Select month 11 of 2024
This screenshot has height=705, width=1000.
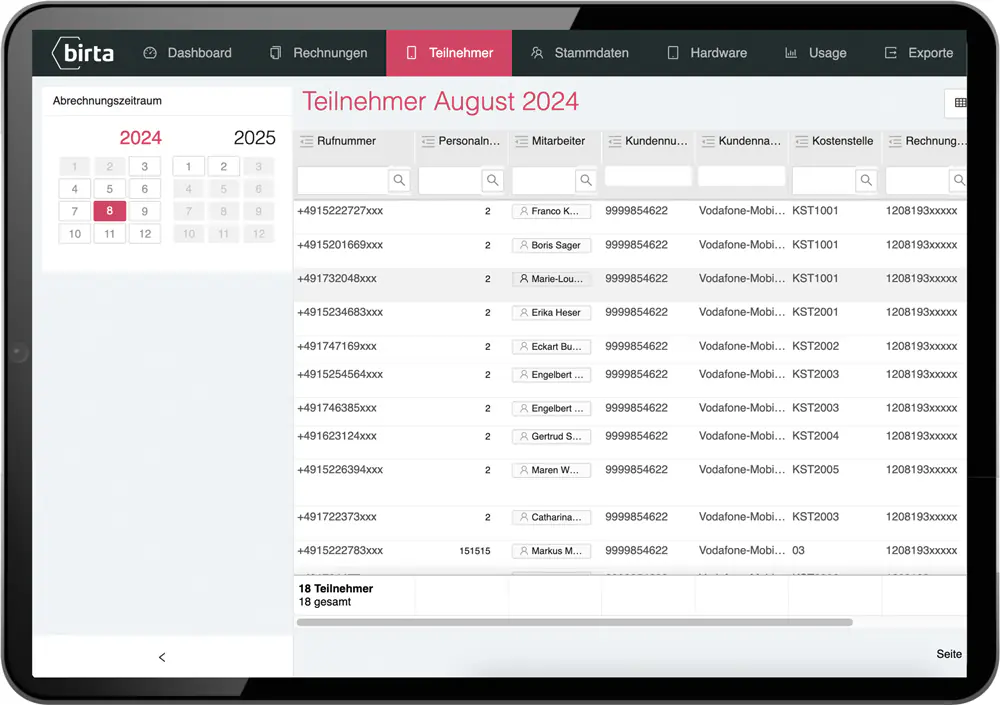tap(110, 234)
